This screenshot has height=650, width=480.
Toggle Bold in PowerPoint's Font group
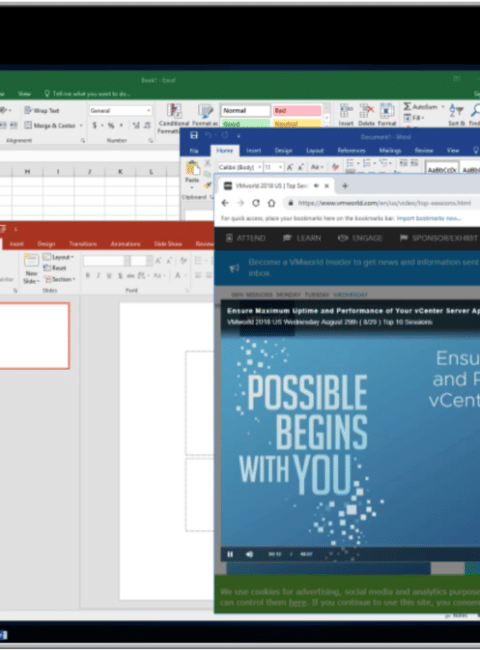pos(87,275)
